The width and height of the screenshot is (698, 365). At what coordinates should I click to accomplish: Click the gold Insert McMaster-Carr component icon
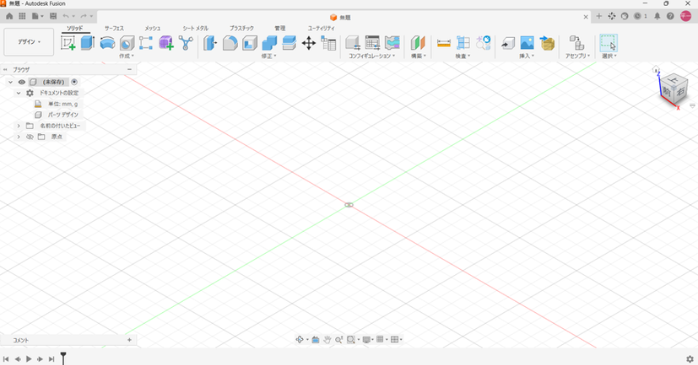547,43
